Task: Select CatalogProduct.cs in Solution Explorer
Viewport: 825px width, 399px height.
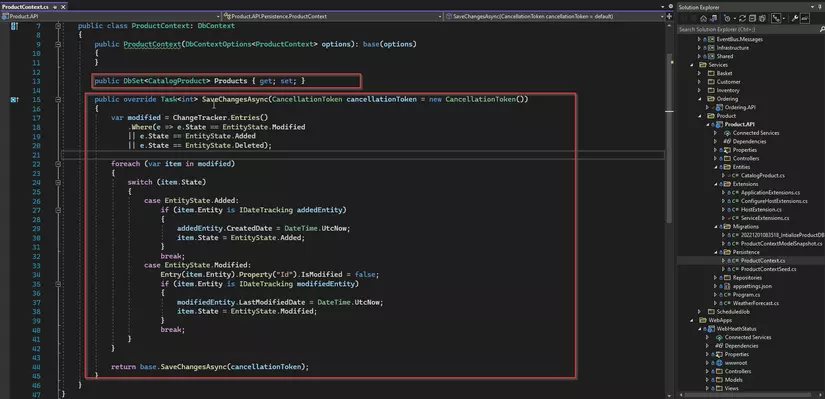Action: [x=762, y=175]
